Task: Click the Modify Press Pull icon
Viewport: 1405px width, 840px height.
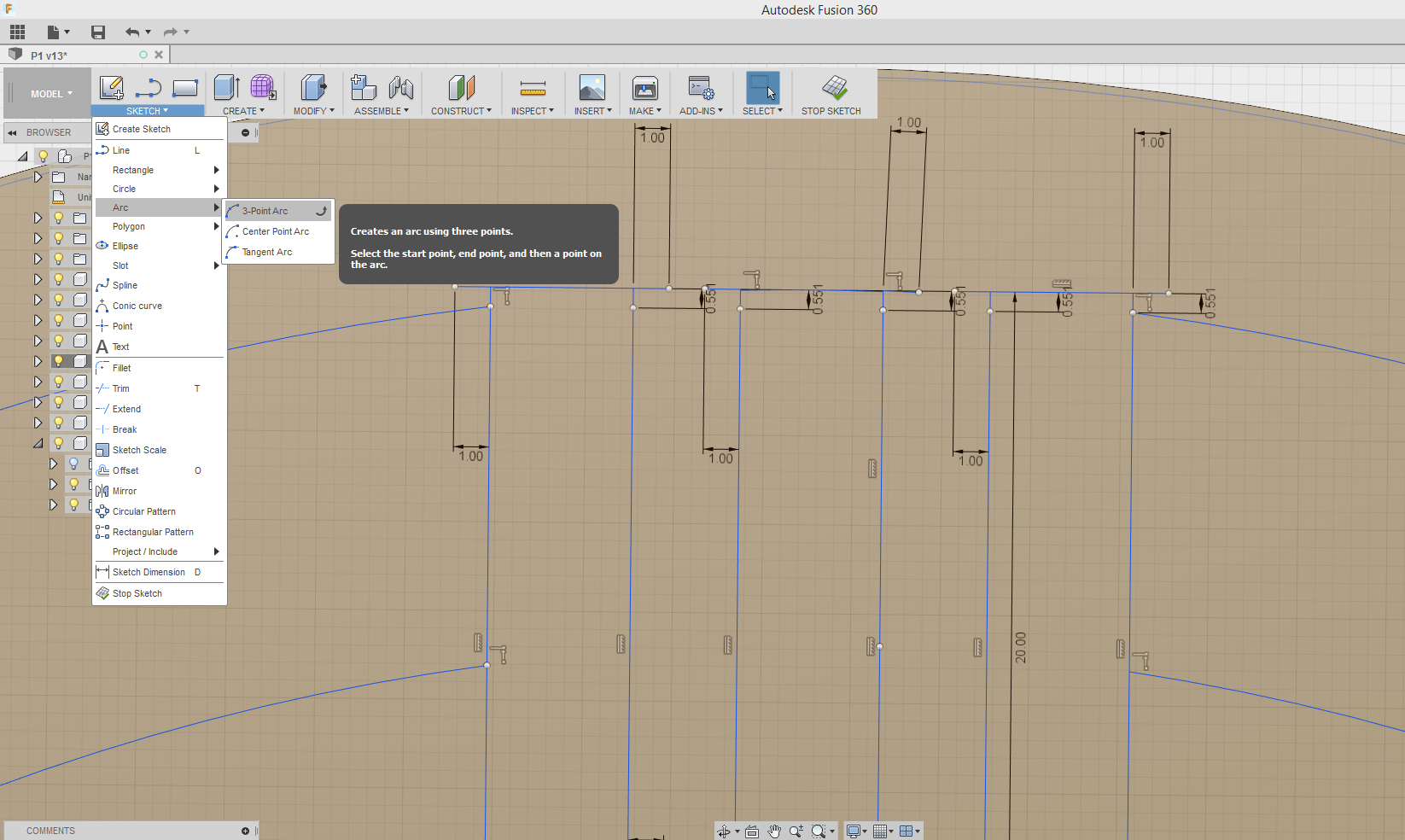Action: pos(313,87)
